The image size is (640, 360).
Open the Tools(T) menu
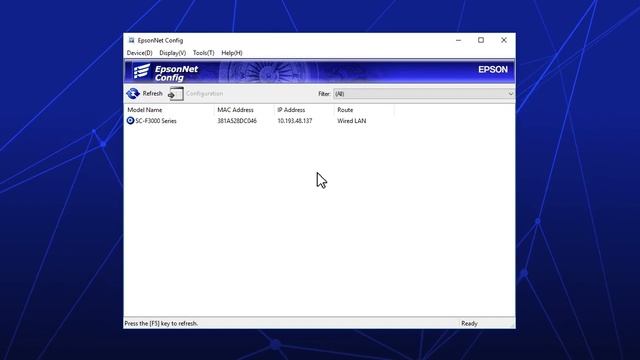[x=204, y=53]
